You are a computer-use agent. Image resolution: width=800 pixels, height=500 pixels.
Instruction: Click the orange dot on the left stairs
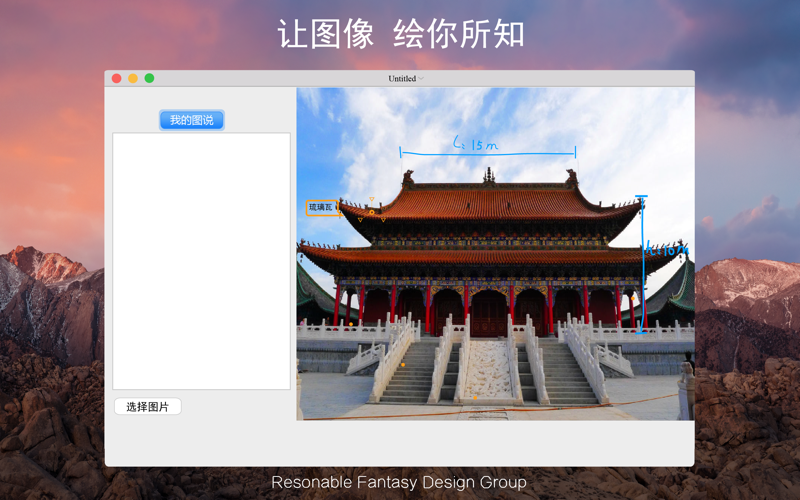pyautogui.click(x=403, y=365)
